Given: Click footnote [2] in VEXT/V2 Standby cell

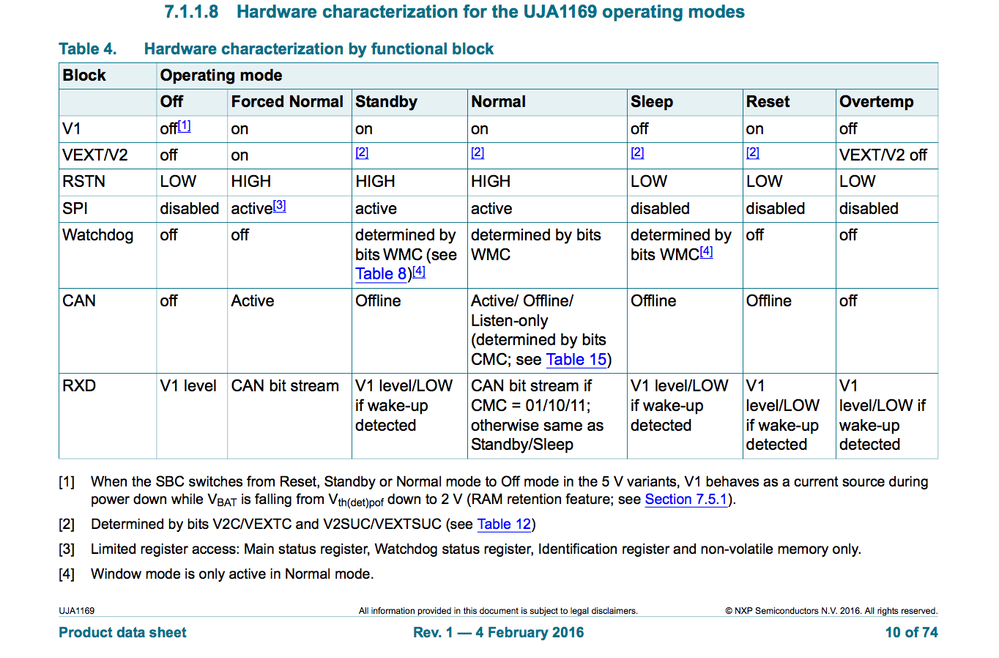Looking at the screenshot, I should (x=362, y=152).
